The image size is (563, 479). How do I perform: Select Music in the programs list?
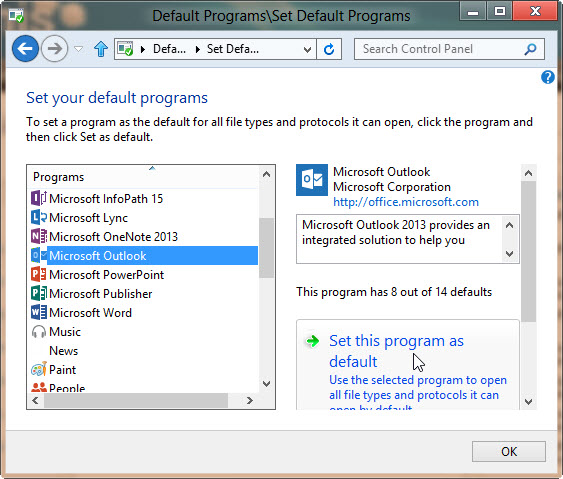click(x=65, y=332)
